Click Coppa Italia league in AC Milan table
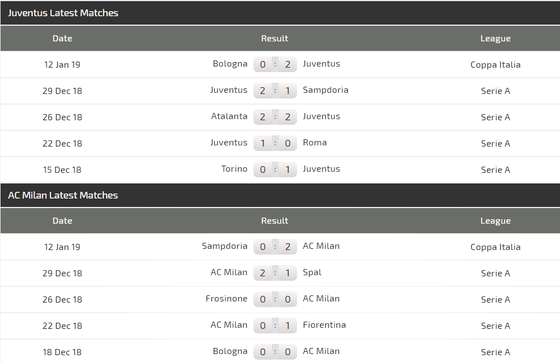The image size is (560, 363). point(495,247)
